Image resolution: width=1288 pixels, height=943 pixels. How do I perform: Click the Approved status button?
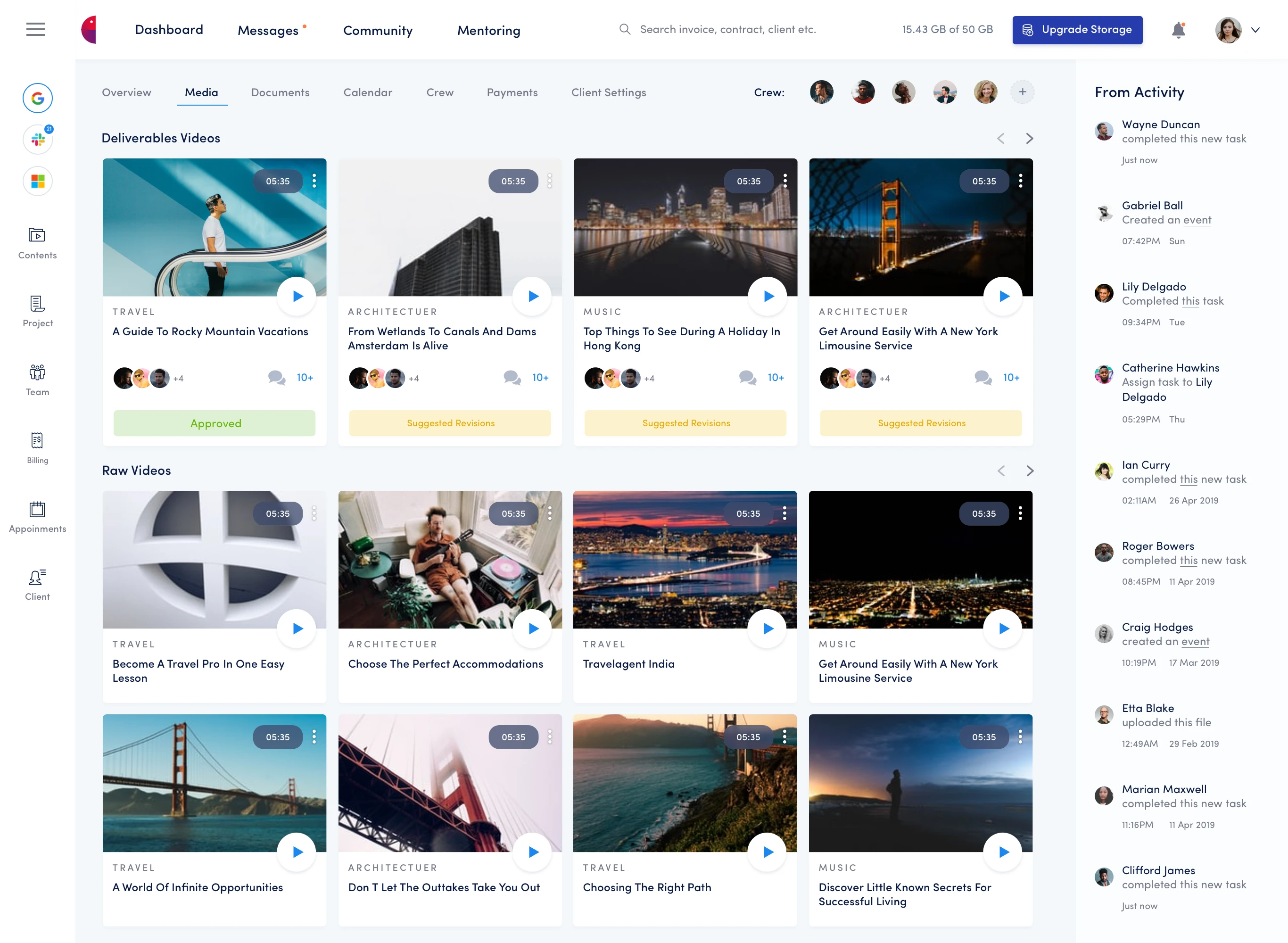(215, 423)
